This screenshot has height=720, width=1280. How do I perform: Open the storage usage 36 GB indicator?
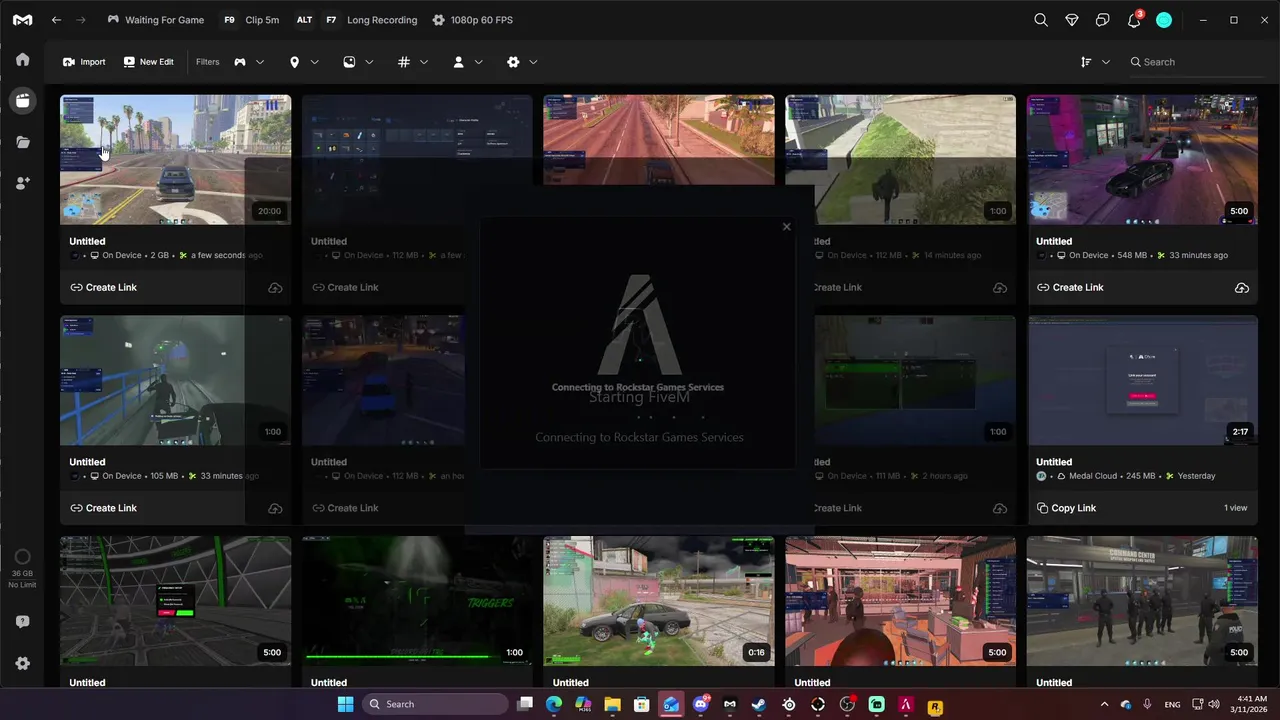(x=22, y=567)
